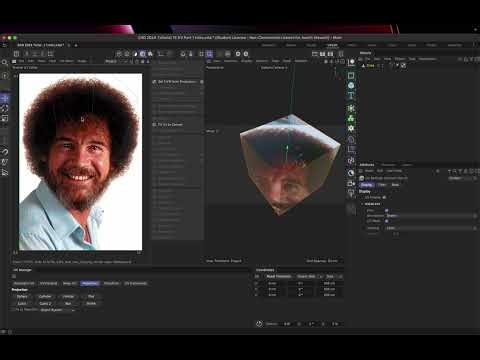Switch to the Projection tab in UV Manager
Viewport: 480px width, 360px height.
click(x=90, y=283)
